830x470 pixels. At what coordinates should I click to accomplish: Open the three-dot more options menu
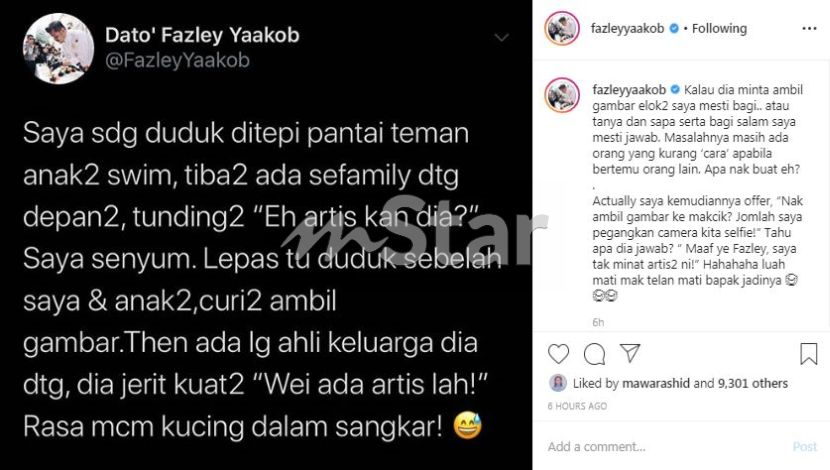809,29
